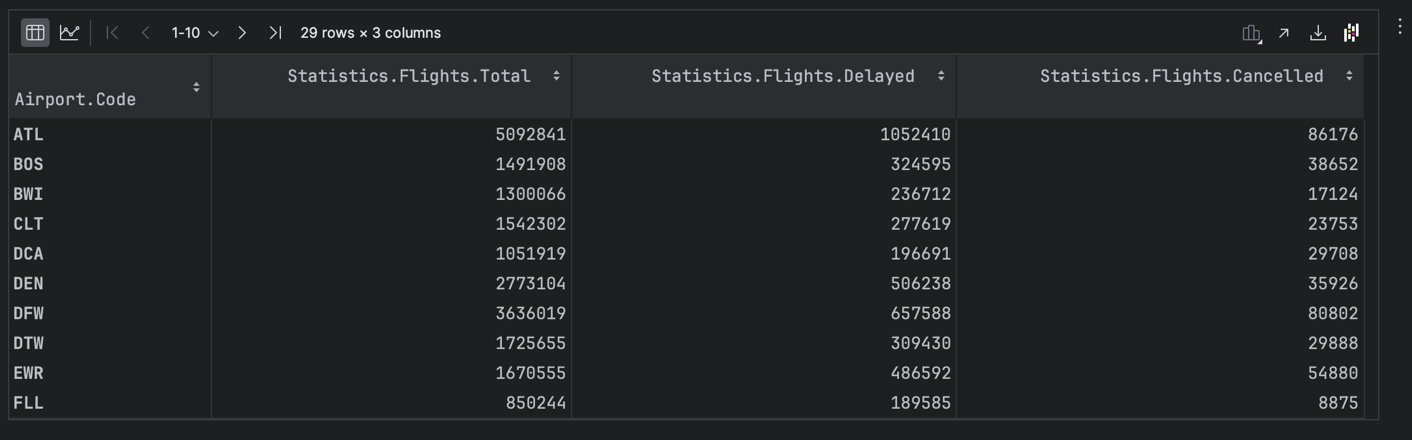Open table in new tab arrow
This screenshot has width=1412, height=440.
click(1284, 33)
